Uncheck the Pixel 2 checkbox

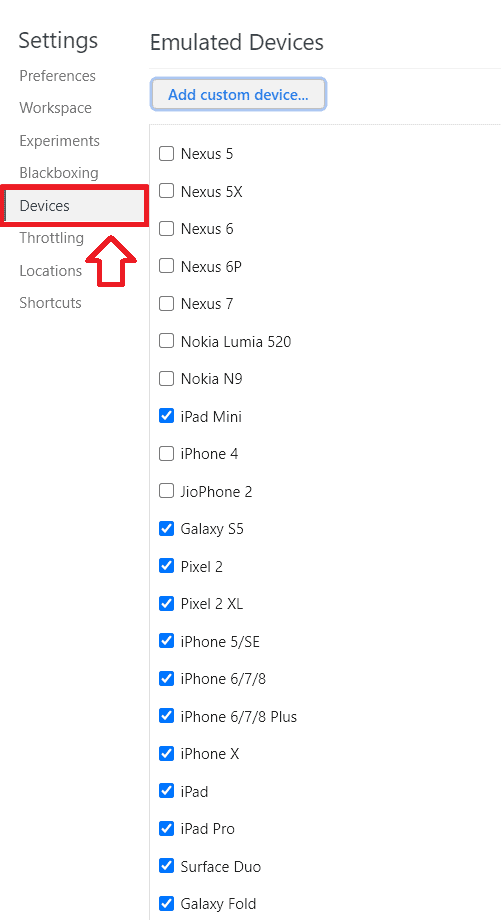[167, 566]
